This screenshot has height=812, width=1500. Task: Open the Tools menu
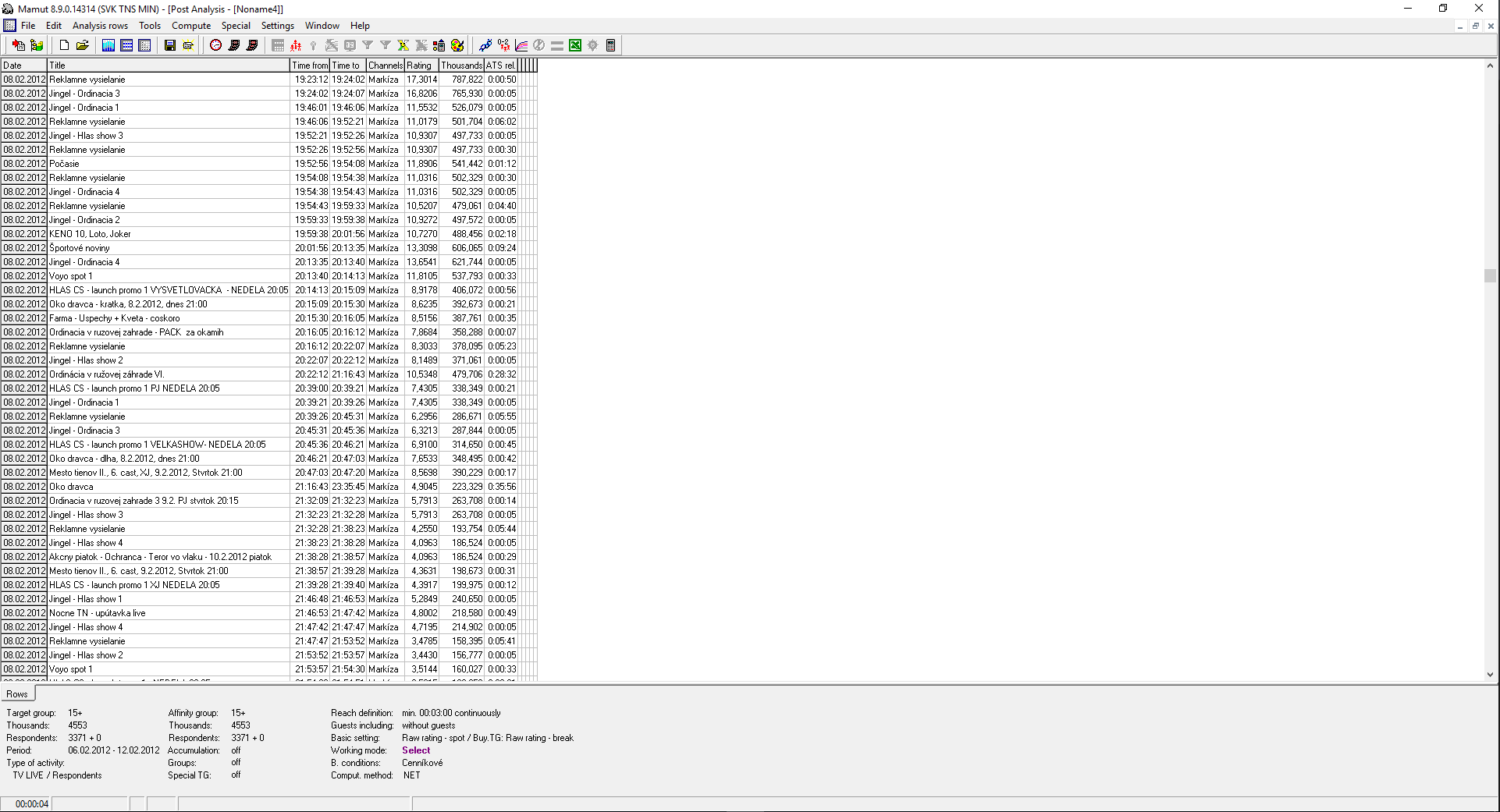[x=150, y=26]
